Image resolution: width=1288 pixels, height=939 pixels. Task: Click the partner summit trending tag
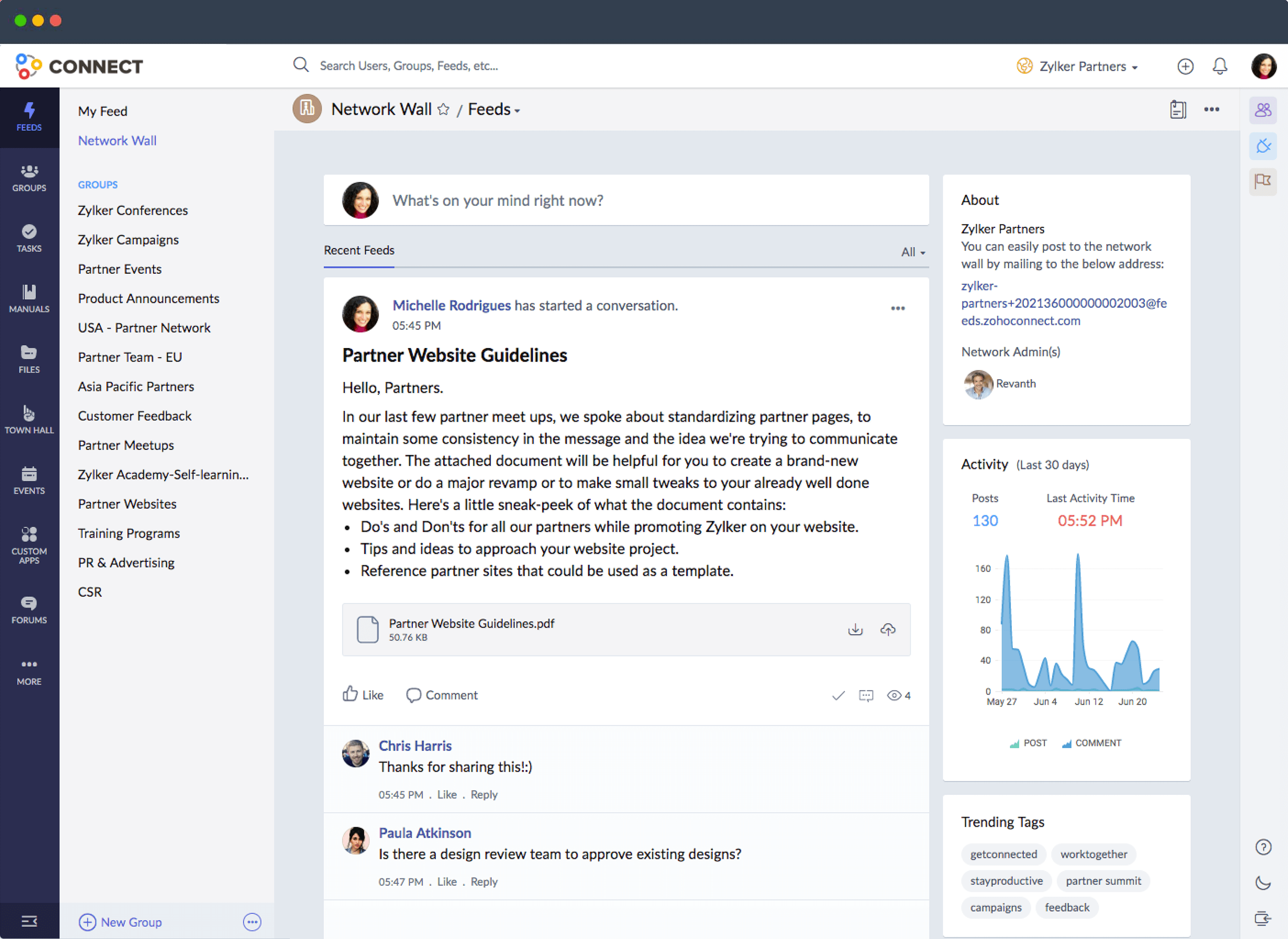[1103, 880]
